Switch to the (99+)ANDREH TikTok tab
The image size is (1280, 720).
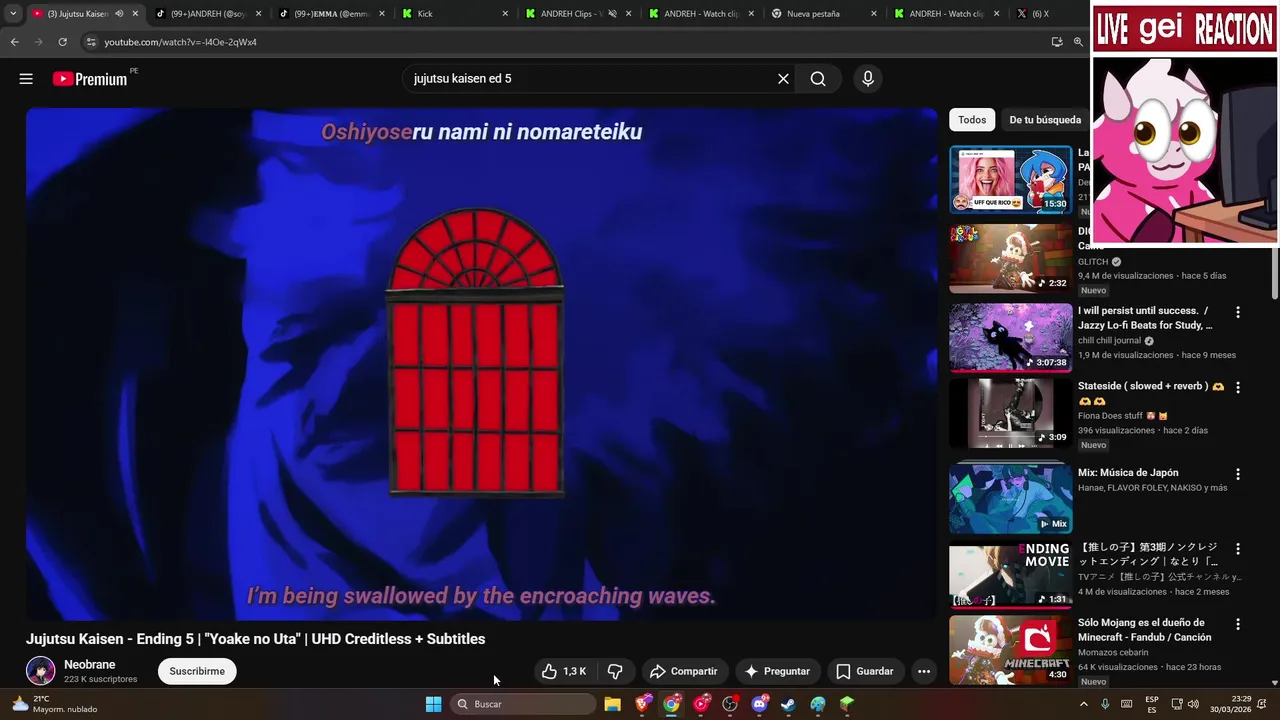(208, 14)
